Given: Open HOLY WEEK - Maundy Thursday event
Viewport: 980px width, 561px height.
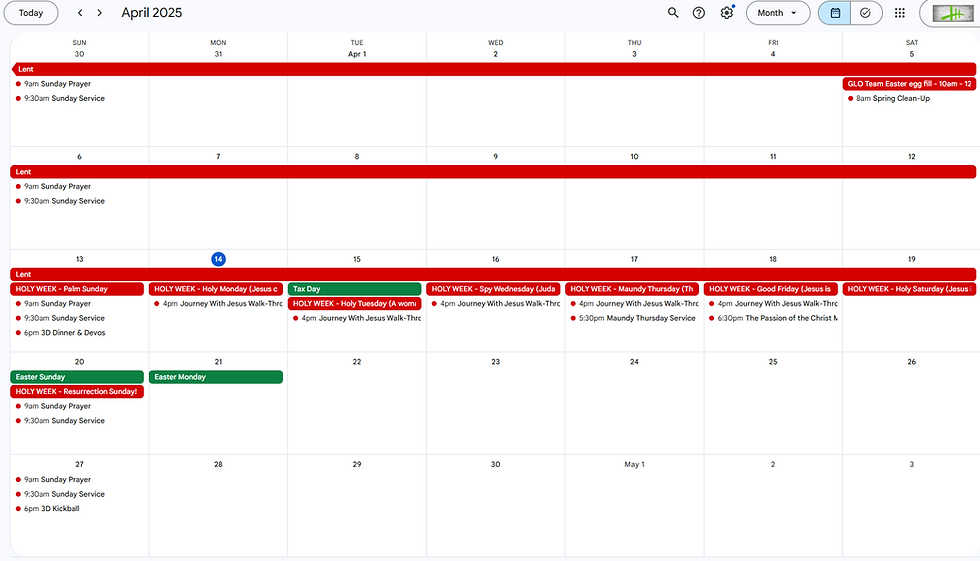Looking at the screenshot, I should click(632, 289).
